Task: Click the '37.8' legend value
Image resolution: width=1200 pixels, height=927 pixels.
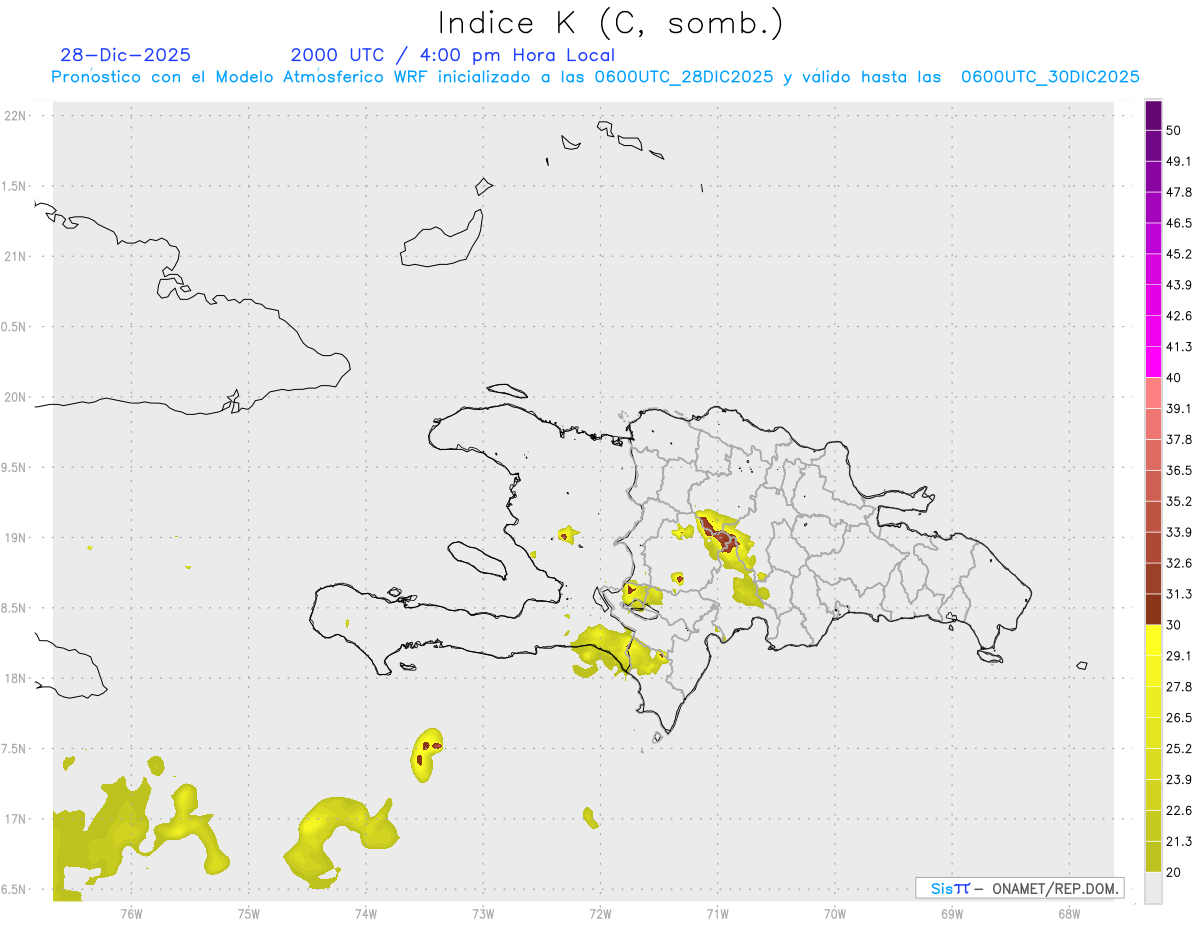Action: pyautogui.click(x=1178, y=439)
